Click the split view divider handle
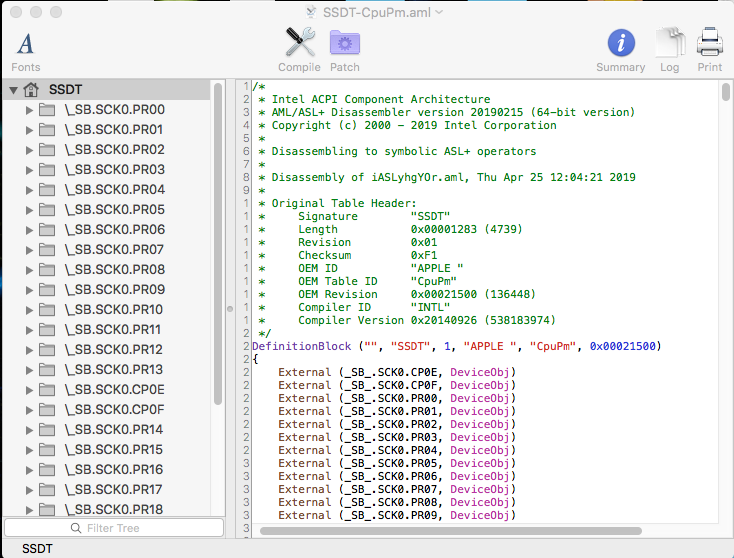734x558 pixels. click(x=230, y=309)
